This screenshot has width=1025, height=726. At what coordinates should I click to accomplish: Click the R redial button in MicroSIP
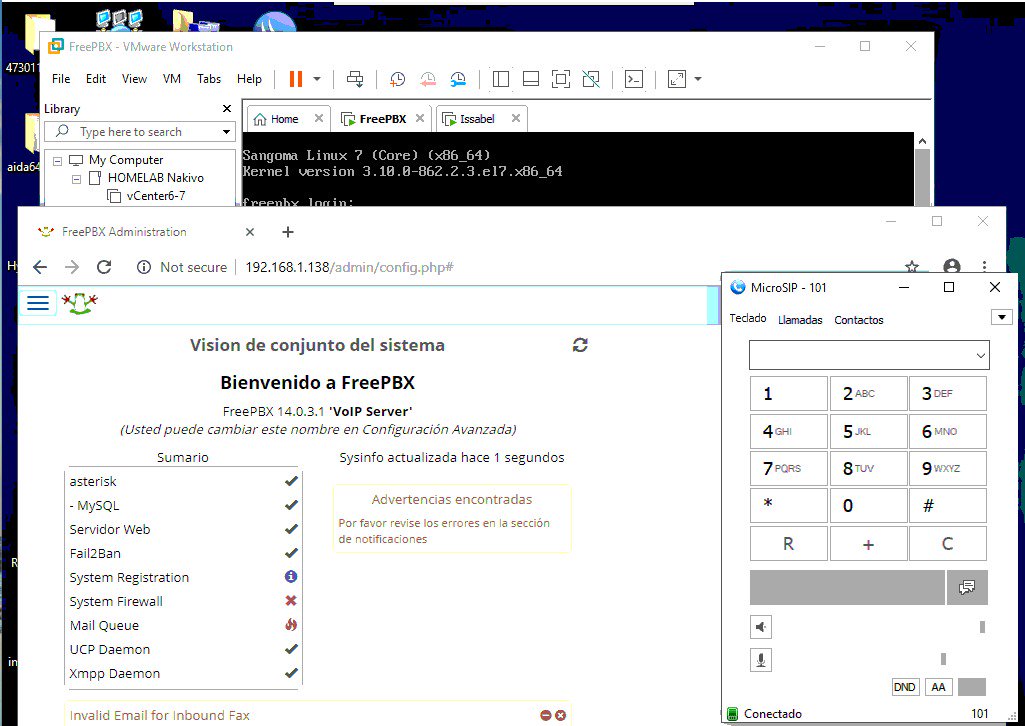788,544
